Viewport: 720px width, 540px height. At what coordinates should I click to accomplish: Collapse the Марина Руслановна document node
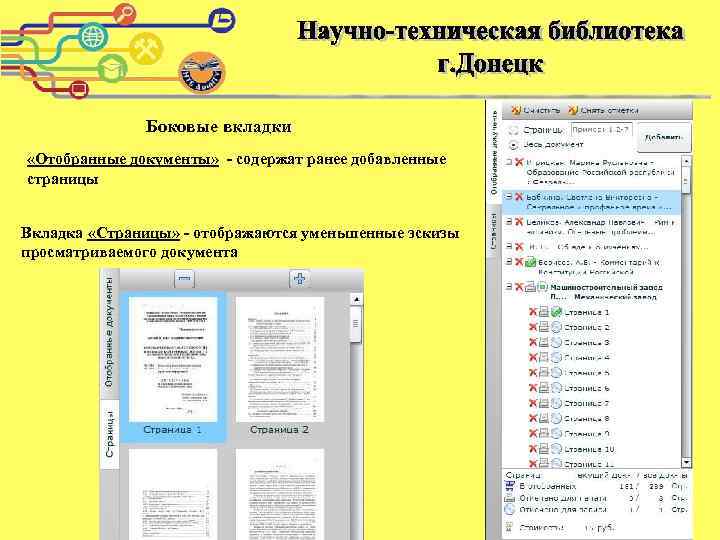509,162
